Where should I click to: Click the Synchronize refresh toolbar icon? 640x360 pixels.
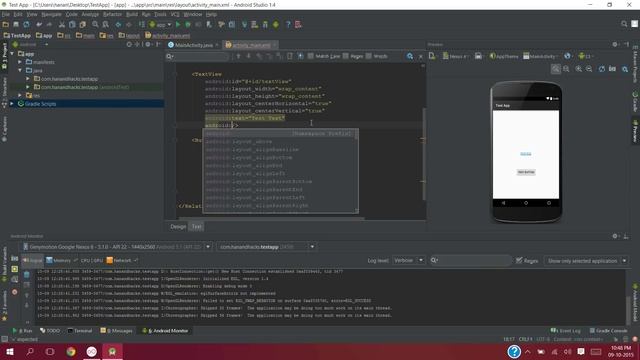pos(26,24)
